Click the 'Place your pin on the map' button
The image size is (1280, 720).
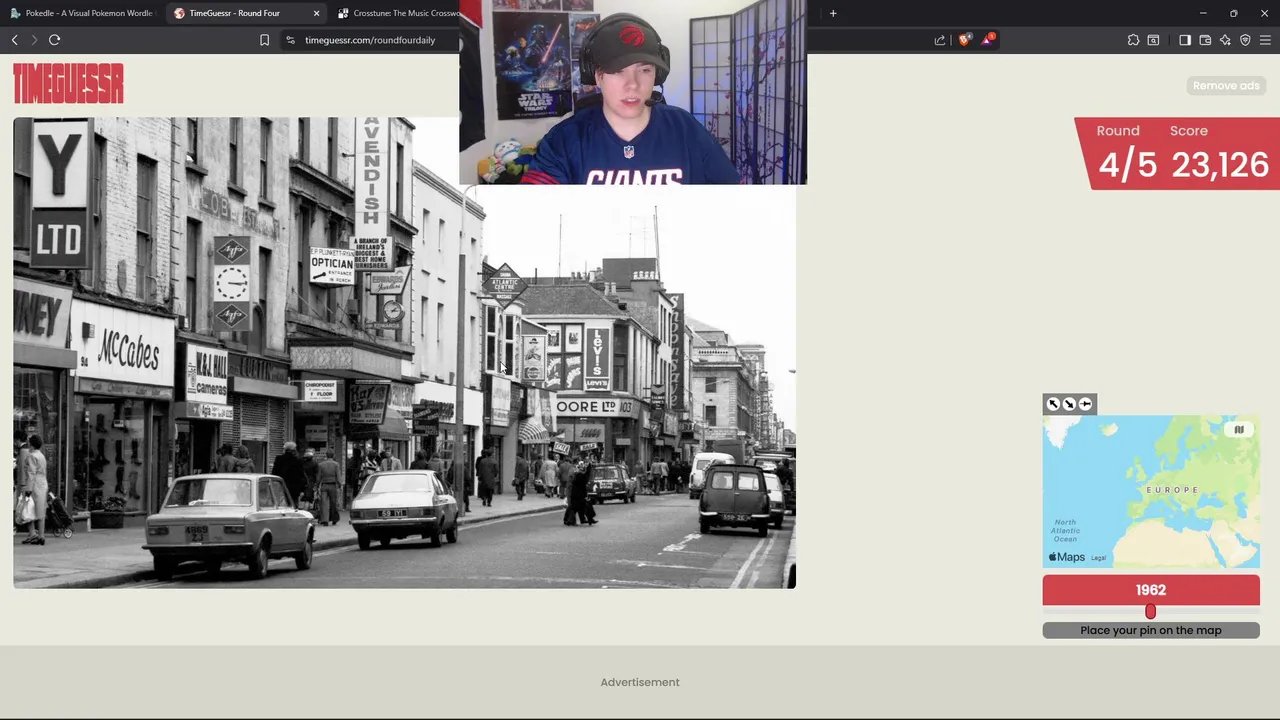click(x=1151, y=630)
